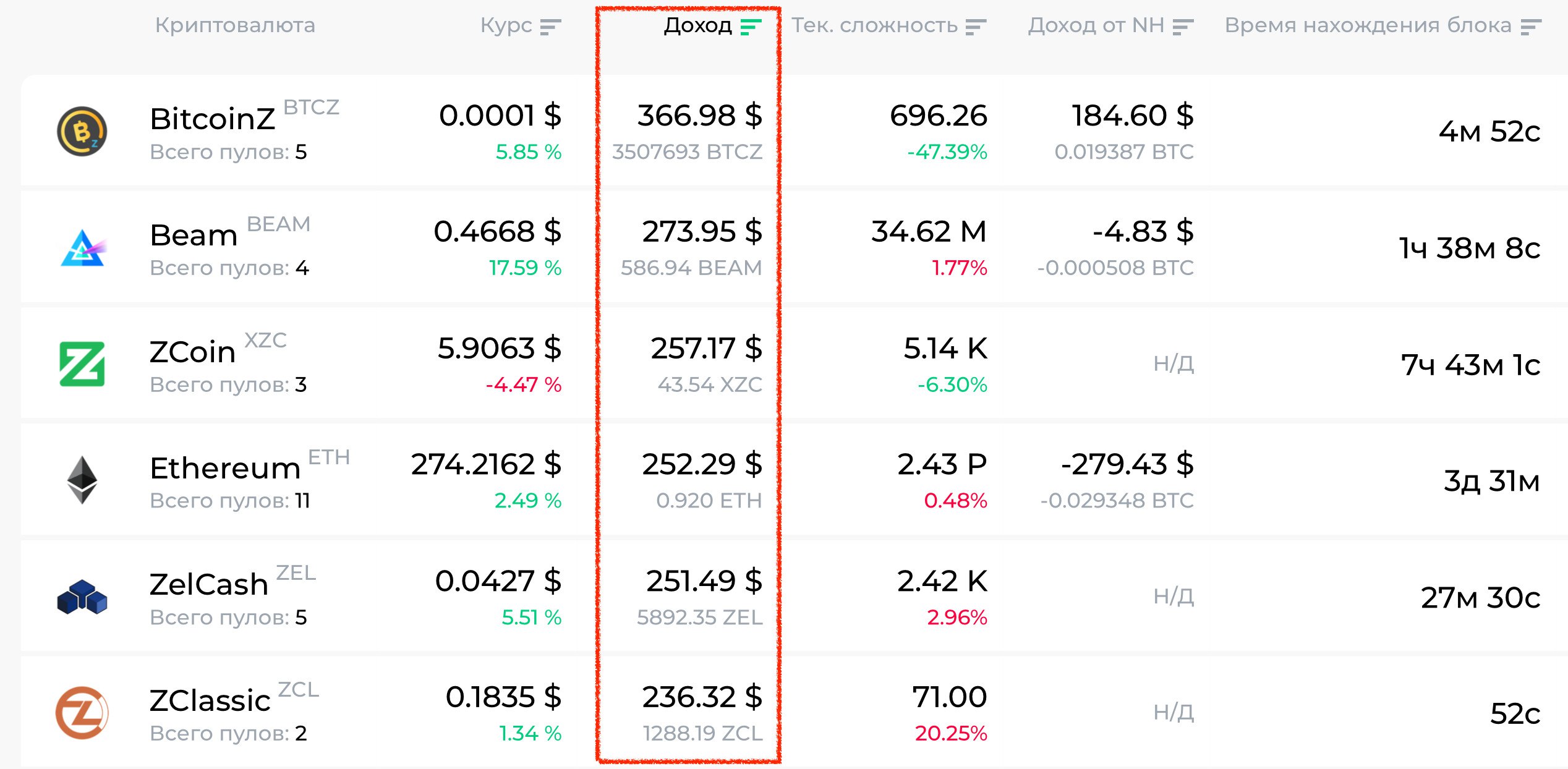Click the Ethereum diamond logo
The height and width of the screenshot is (769, 1568).
82,480
